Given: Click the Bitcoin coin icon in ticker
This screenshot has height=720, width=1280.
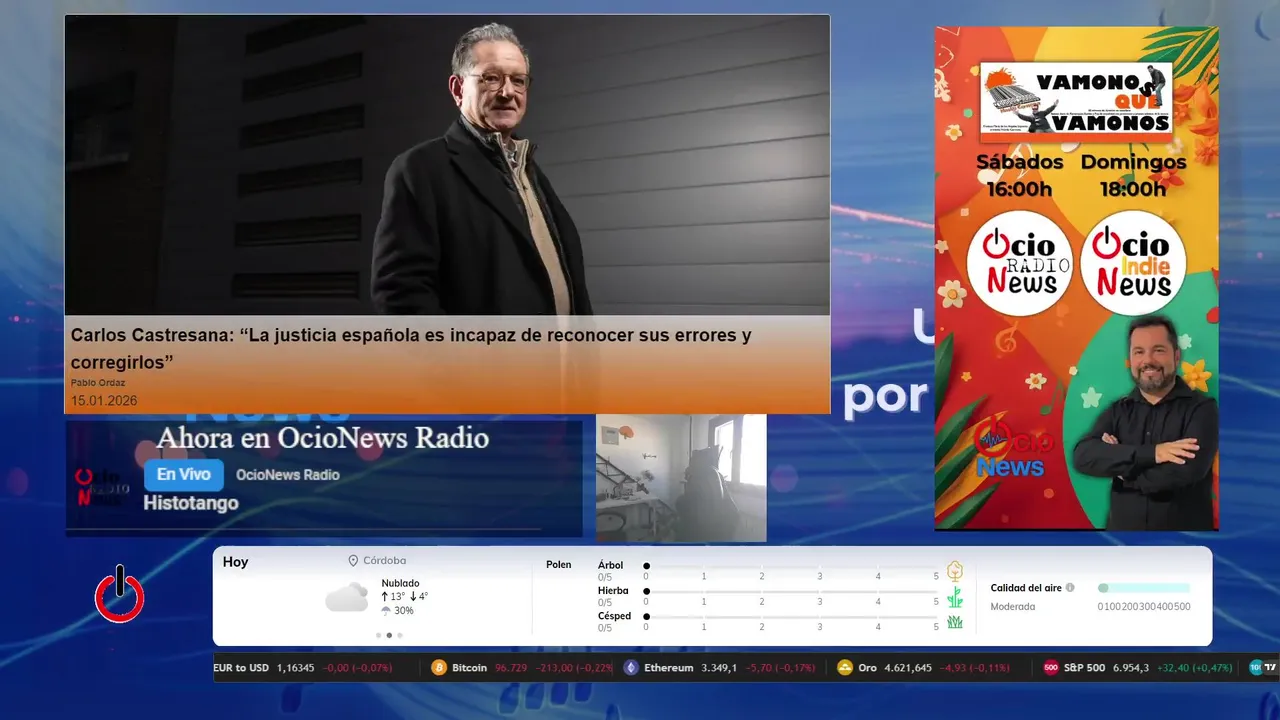Looking at the screenshot, I should tap(439, 668).
